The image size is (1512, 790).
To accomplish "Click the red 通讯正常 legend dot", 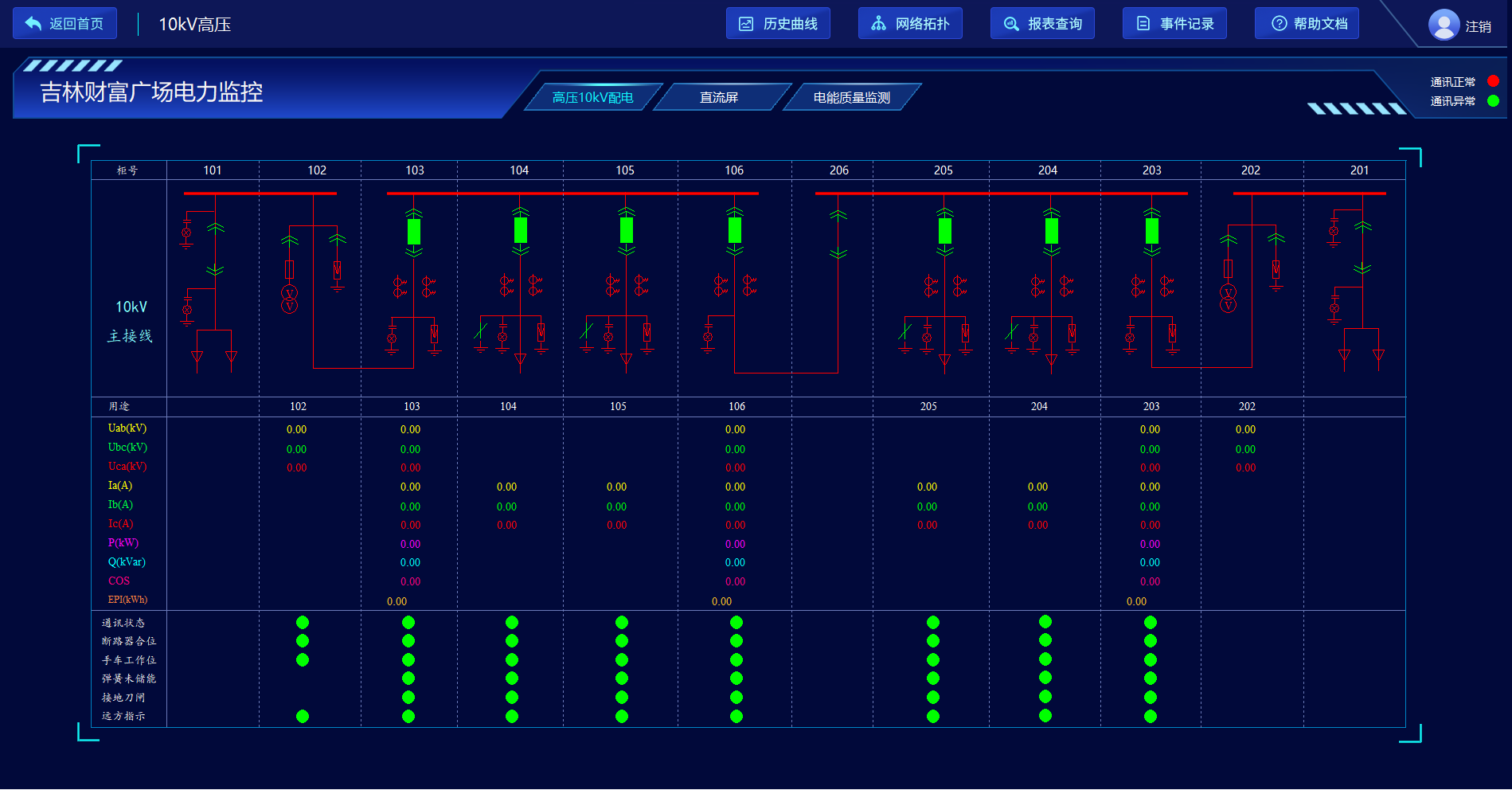I will pyautogui.click(x=1493, y=81).
